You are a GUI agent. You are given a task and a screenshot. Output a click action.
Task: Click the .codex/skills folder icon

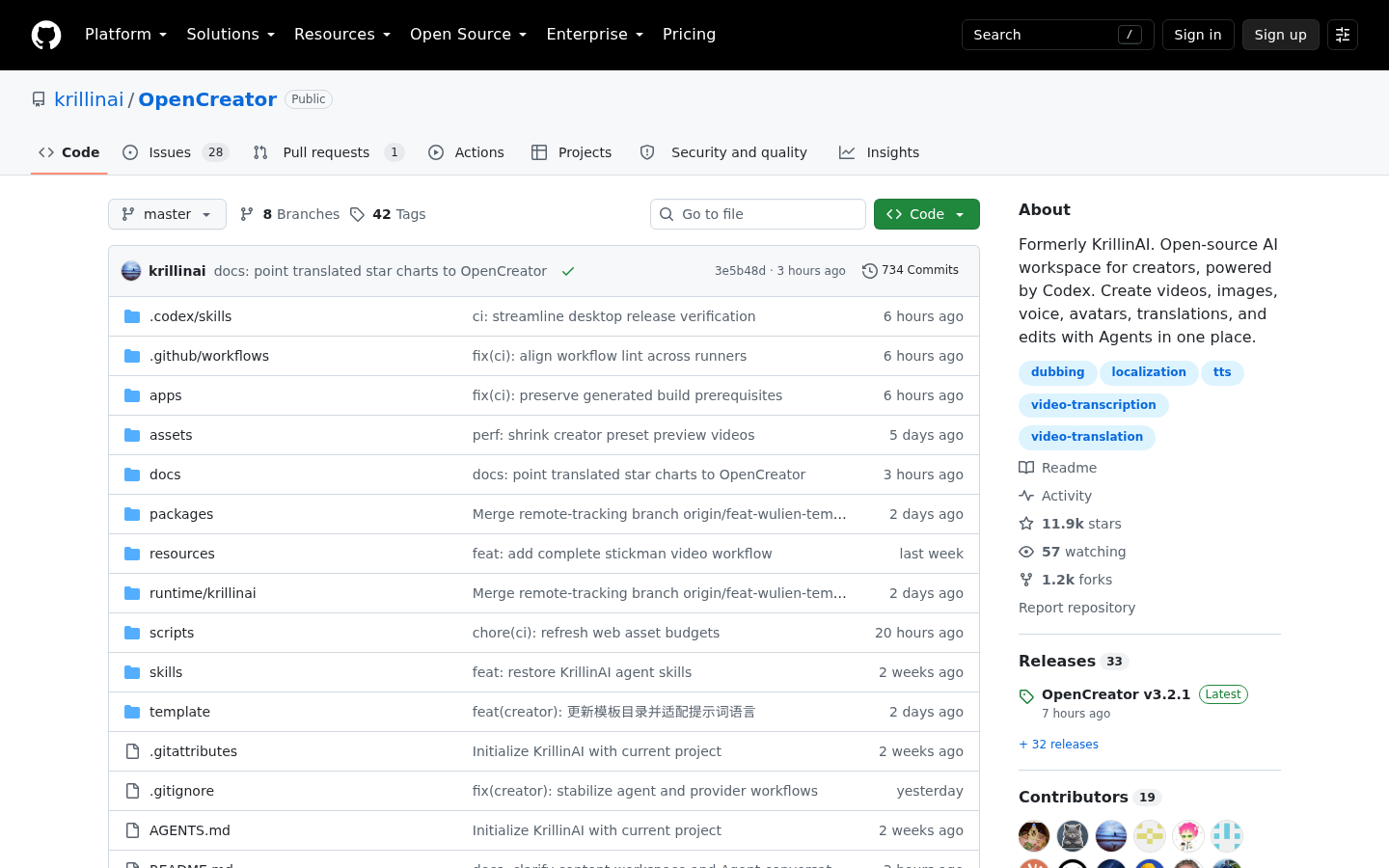click(x=132, y=316)
